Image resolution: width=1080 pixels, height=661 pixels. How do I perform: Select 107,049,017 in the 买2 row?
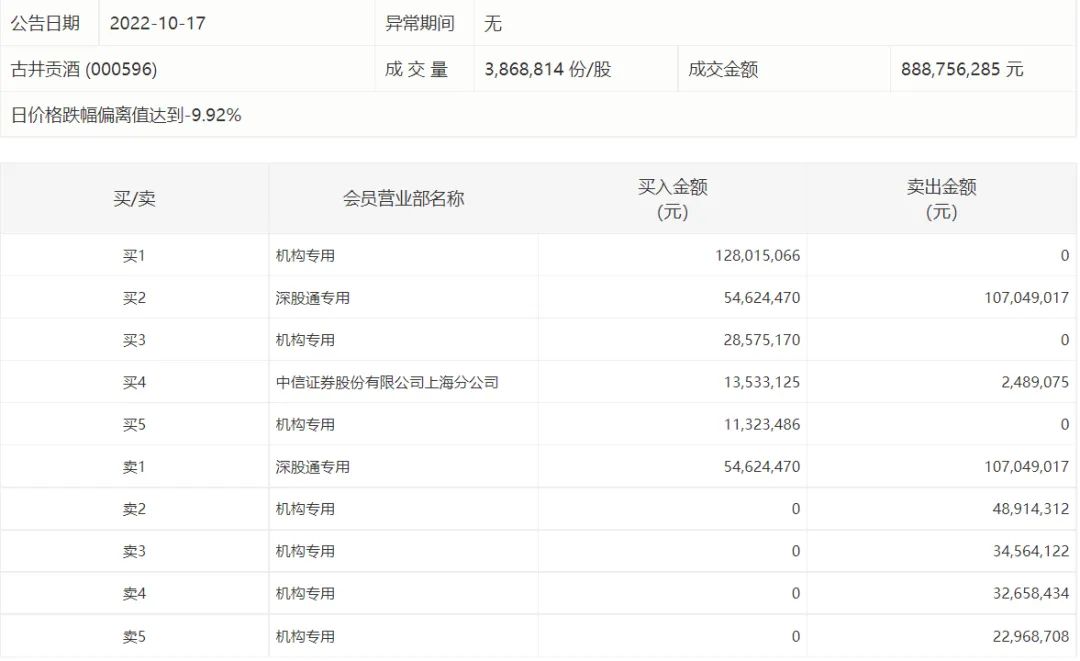pyautogui.click(x=1026, y=298)
